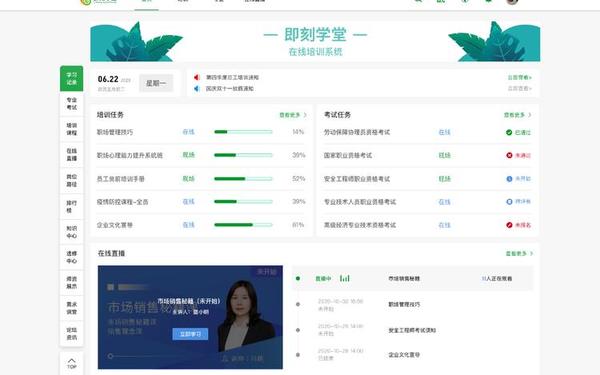Click red status icon on 高级经济专业技术资格考试 row
Image resolution: width=600 pixels, height=375 pixels.
(509, 225)
